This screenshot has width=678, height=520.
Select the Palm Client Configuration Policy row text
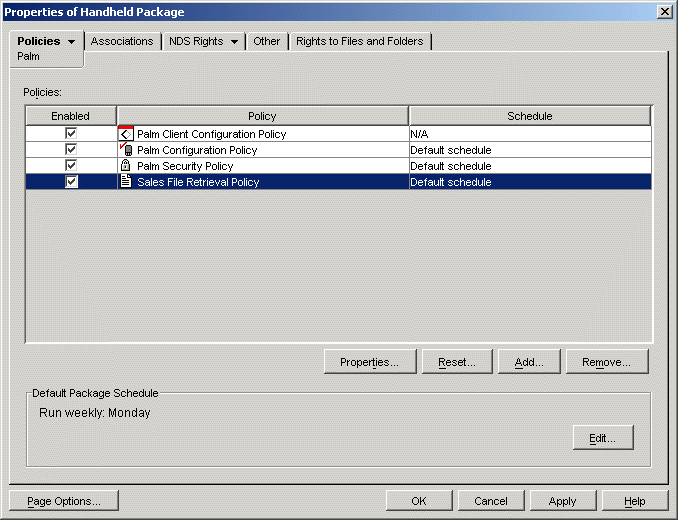(x=211, y=134)
